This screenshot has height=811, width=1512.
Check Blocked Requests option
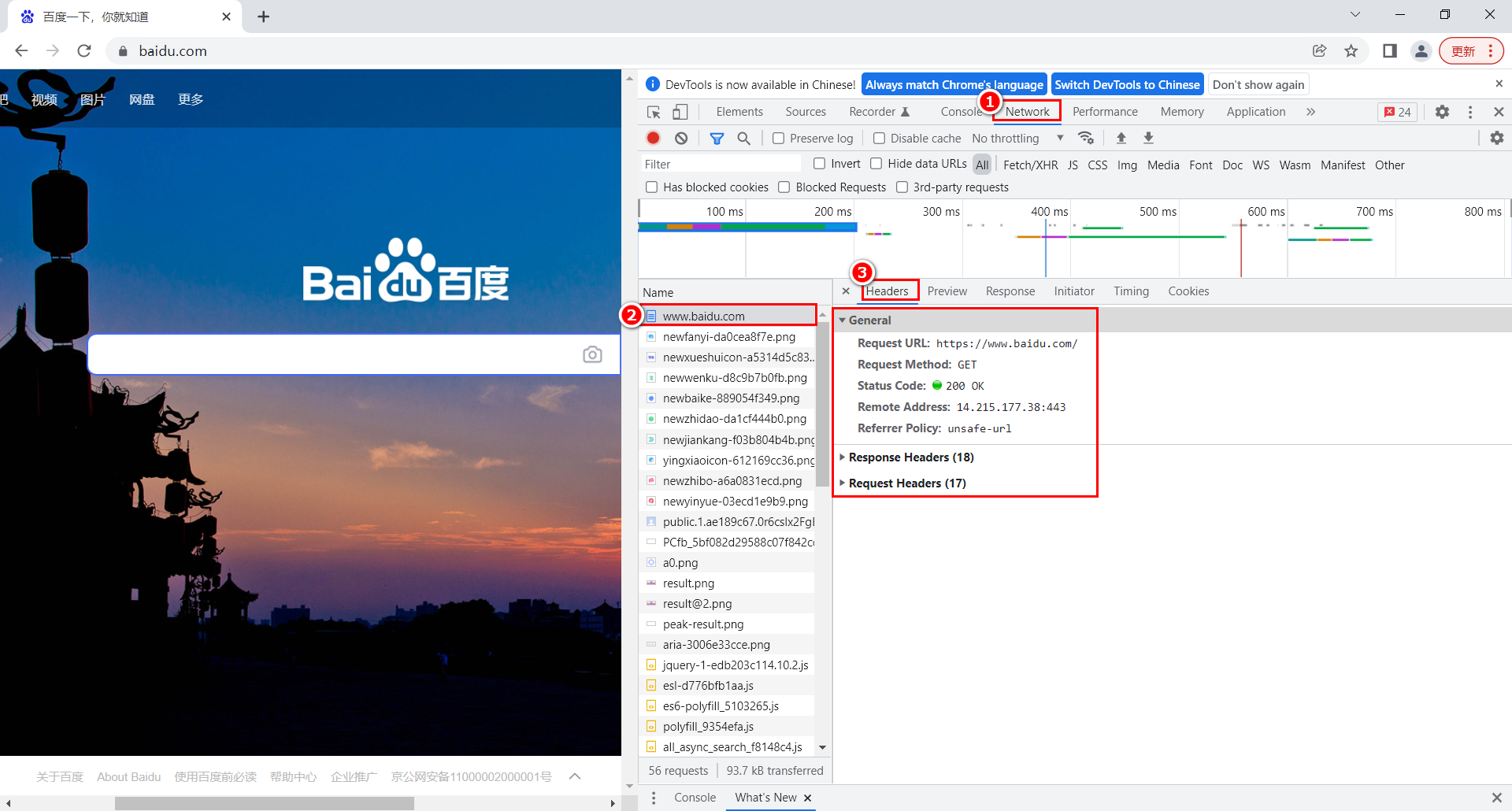point(784,187)
